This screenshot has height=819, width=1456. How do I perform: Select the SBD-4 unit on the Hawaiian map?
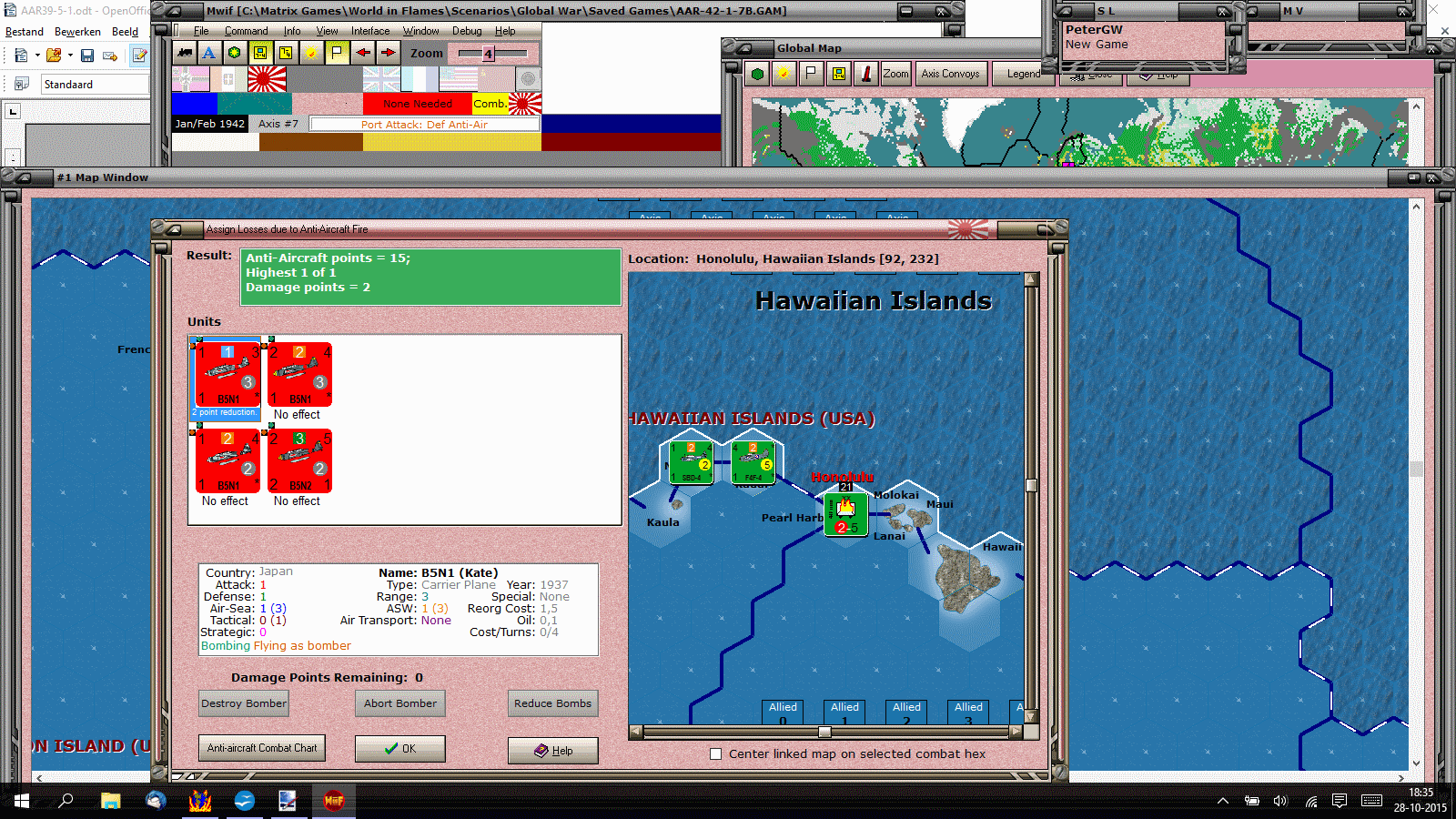pos(691,461)
